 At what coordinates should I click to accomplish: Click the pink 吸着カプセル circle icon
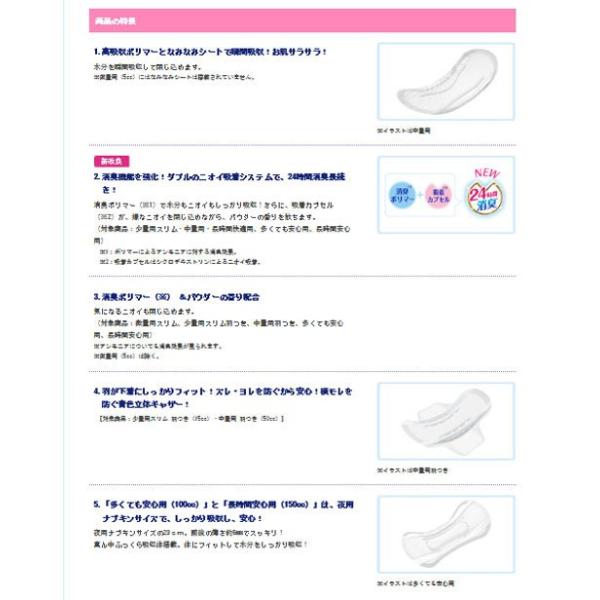[438, 196]
